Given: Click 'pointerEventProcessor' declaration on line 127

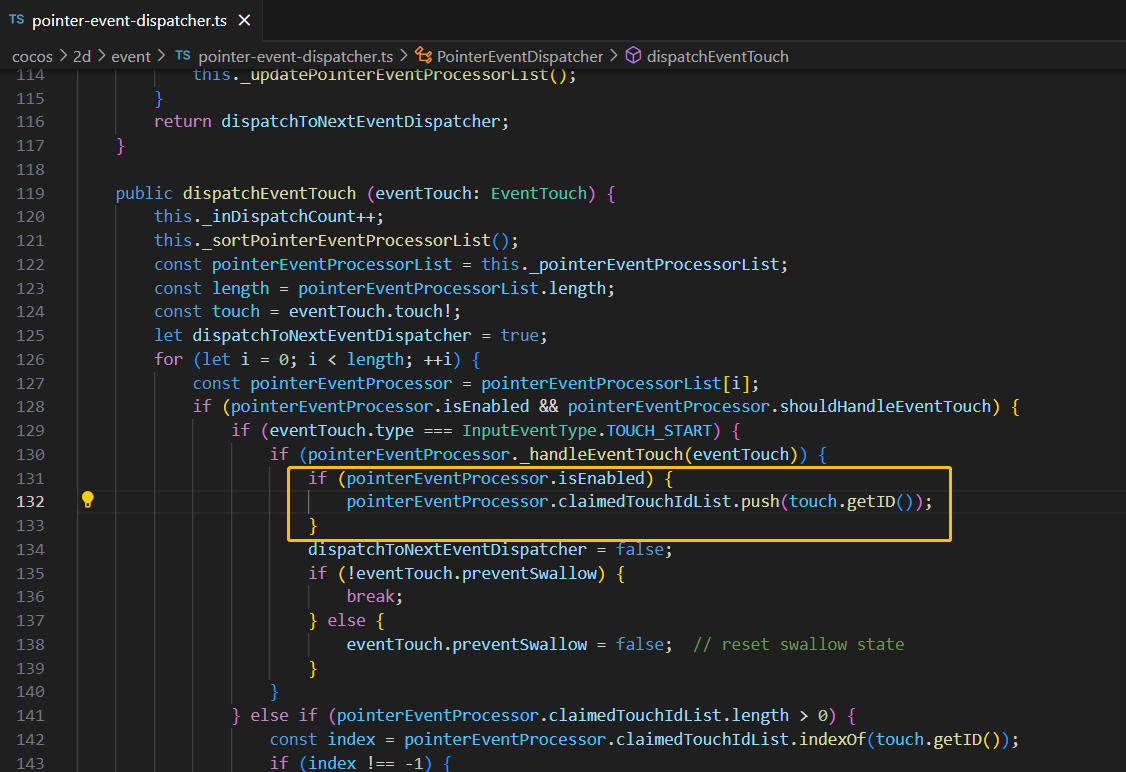Looking at the screenshot, I should 351,383.
